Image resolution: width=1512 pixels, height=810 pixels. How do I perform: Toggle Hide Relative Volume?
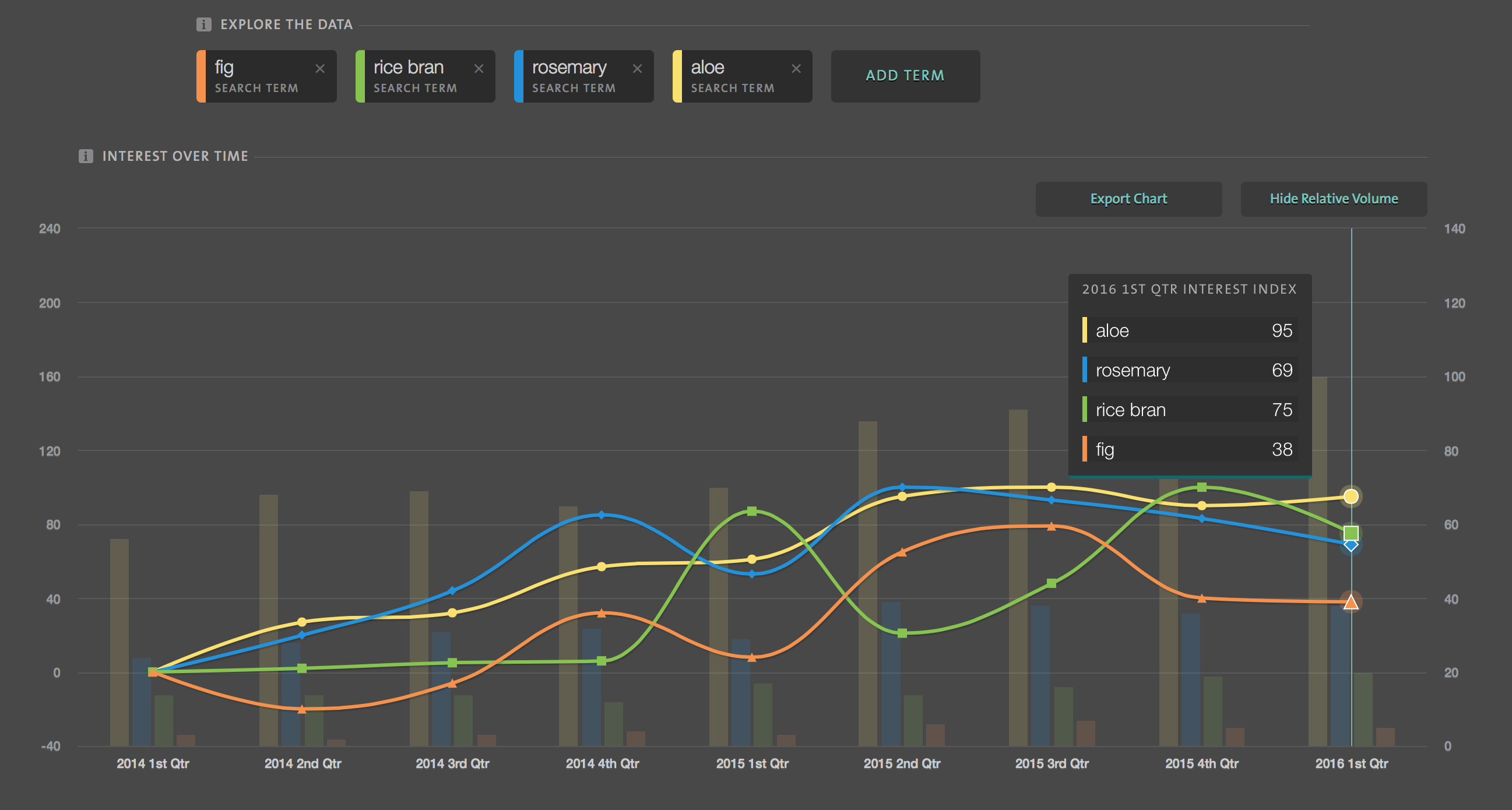coord(1334,199)
